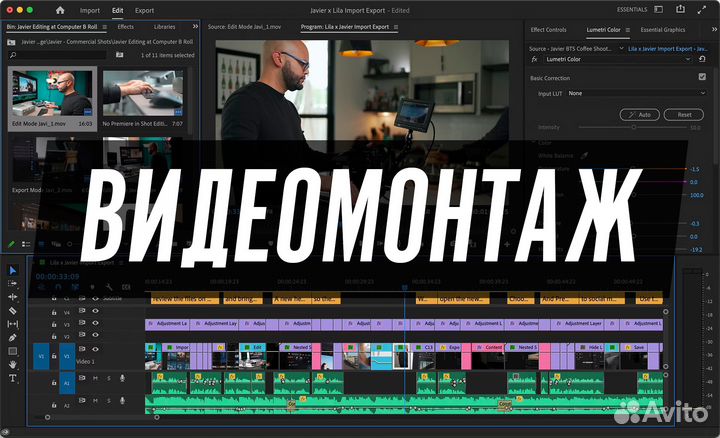The image size is (720, 438).
Task: Hide track V3 output with eye icon
Action: pos(96,323)
